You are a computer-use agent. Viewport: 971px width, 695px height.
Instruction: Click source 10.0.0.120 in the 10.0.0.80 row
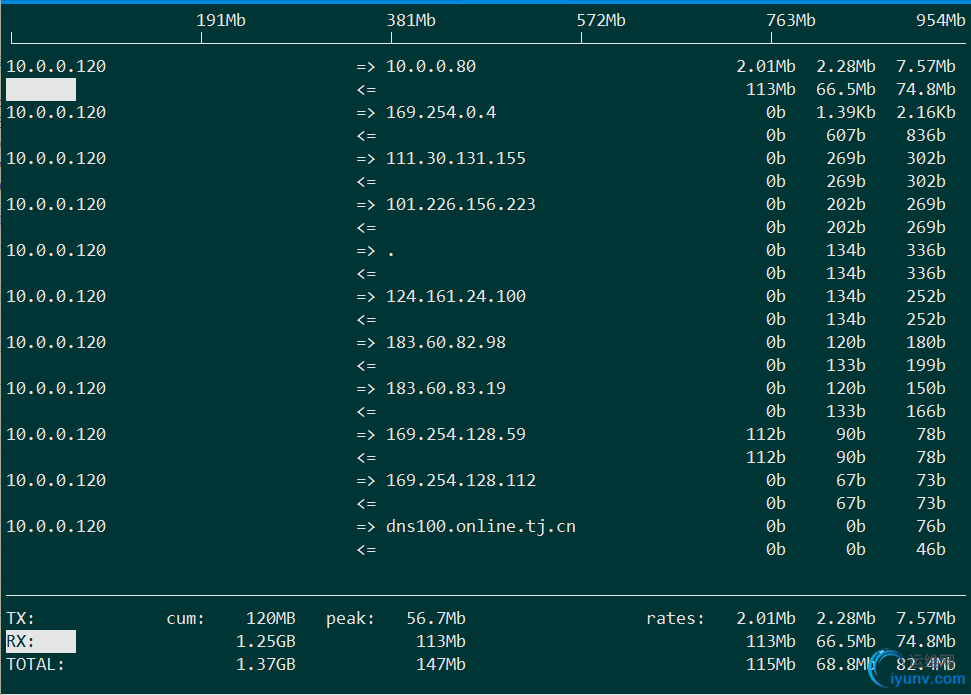(x=56, y=66)
